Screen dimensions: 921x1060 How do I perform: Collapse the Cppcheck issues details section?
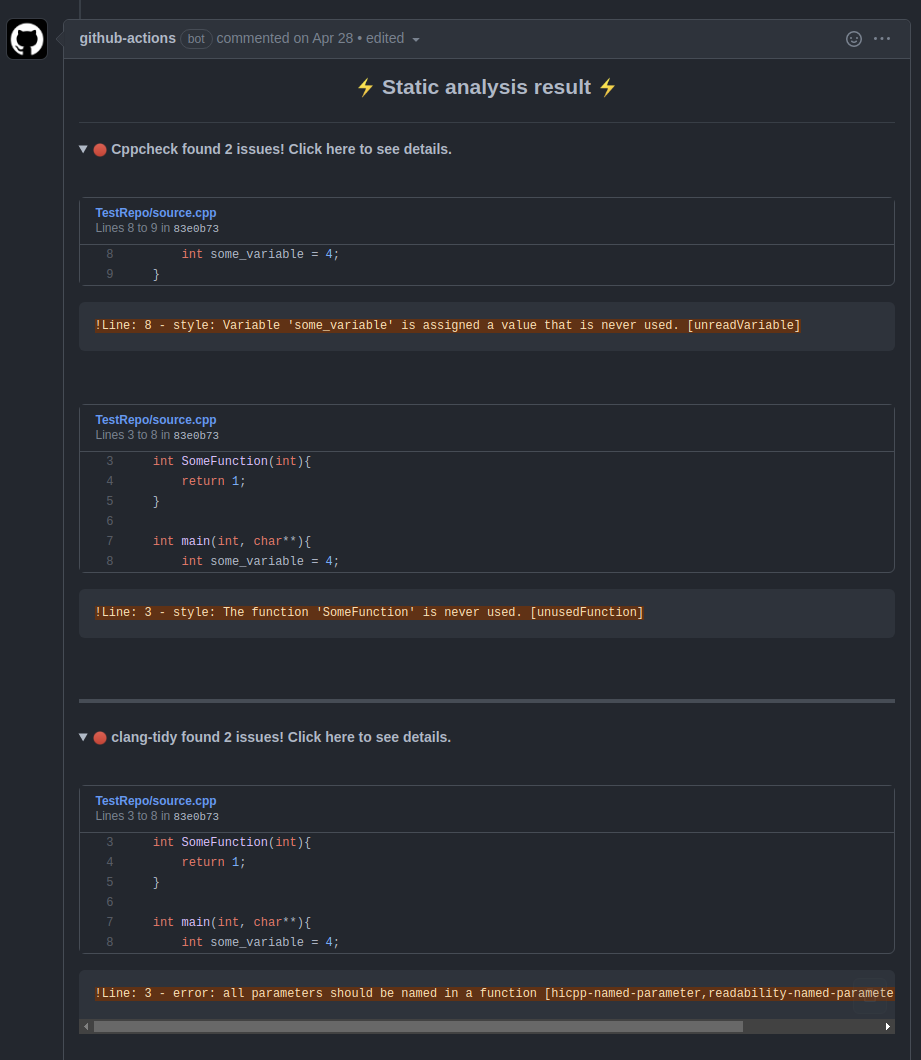coord(84,149)
